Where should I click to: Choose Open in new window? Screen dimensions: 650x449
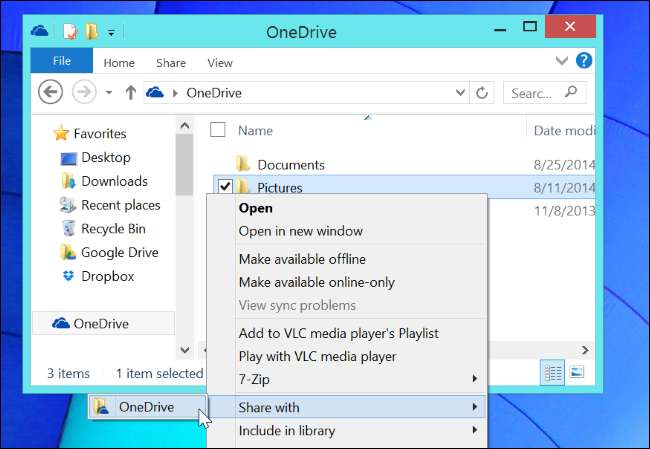click(x=301, y=231)
